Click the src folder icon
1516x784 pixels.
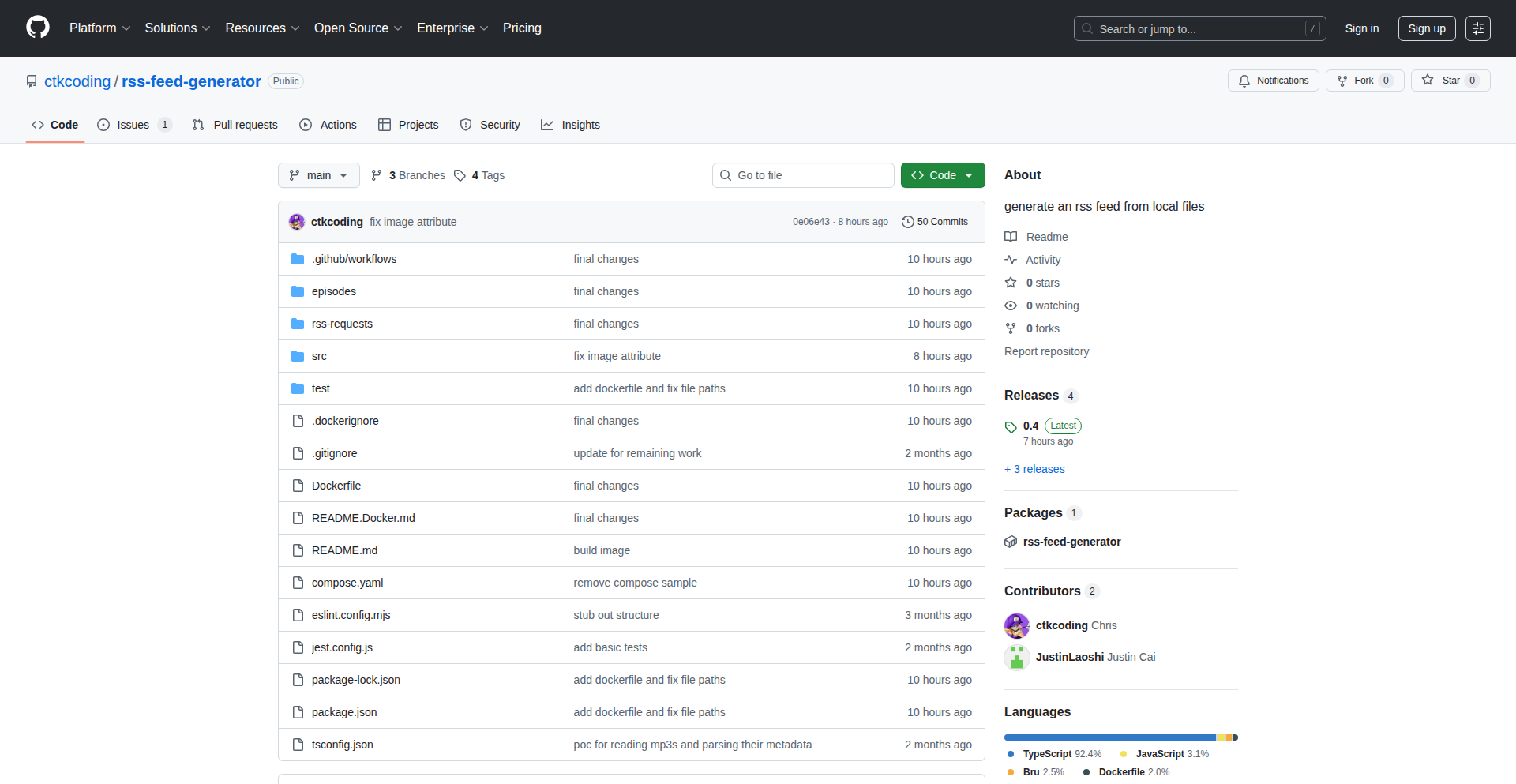[298, 356]
